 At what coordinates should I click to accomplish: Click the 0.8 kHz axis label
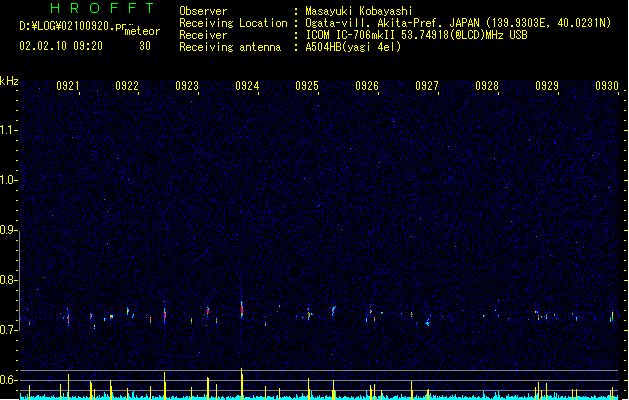click(x=8, y=280)
